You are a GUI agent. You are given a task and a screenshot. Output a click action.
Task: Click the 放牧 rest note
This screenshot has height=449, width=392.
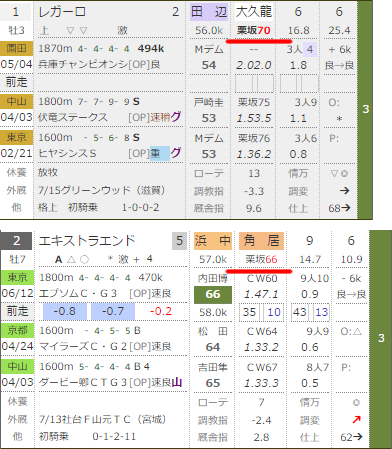pyautogui.click(x=48, y=172)
